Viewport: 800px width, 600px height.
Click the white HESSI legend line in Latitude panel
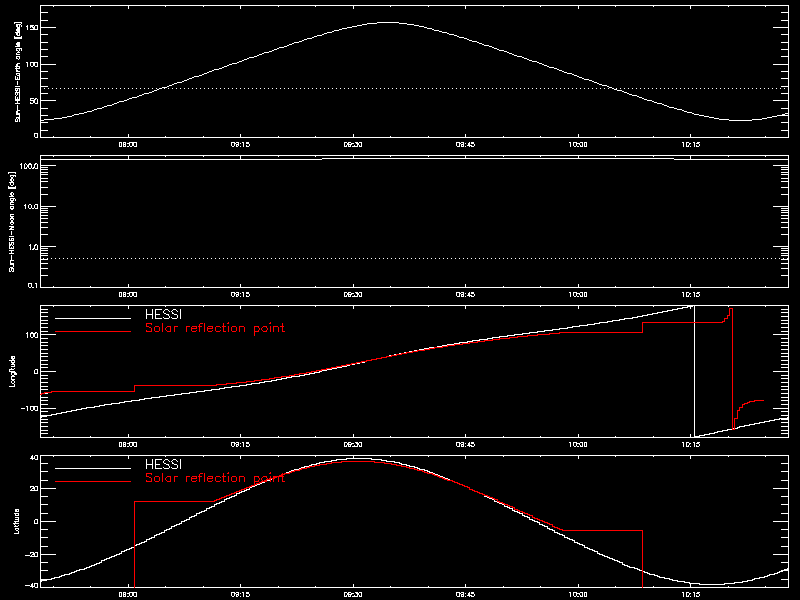point(93,468)
